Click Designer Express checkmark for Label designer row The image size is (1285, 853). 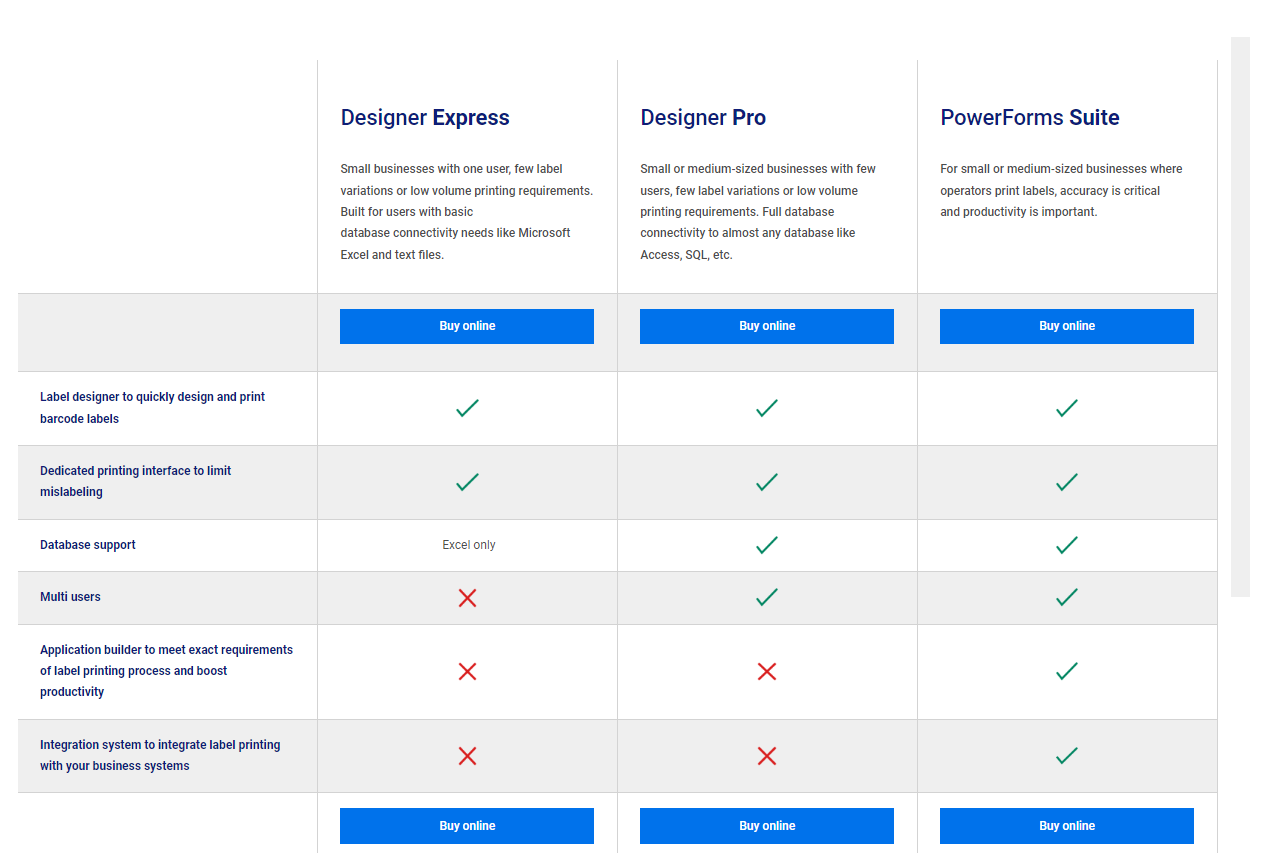(x=467, y=408)
